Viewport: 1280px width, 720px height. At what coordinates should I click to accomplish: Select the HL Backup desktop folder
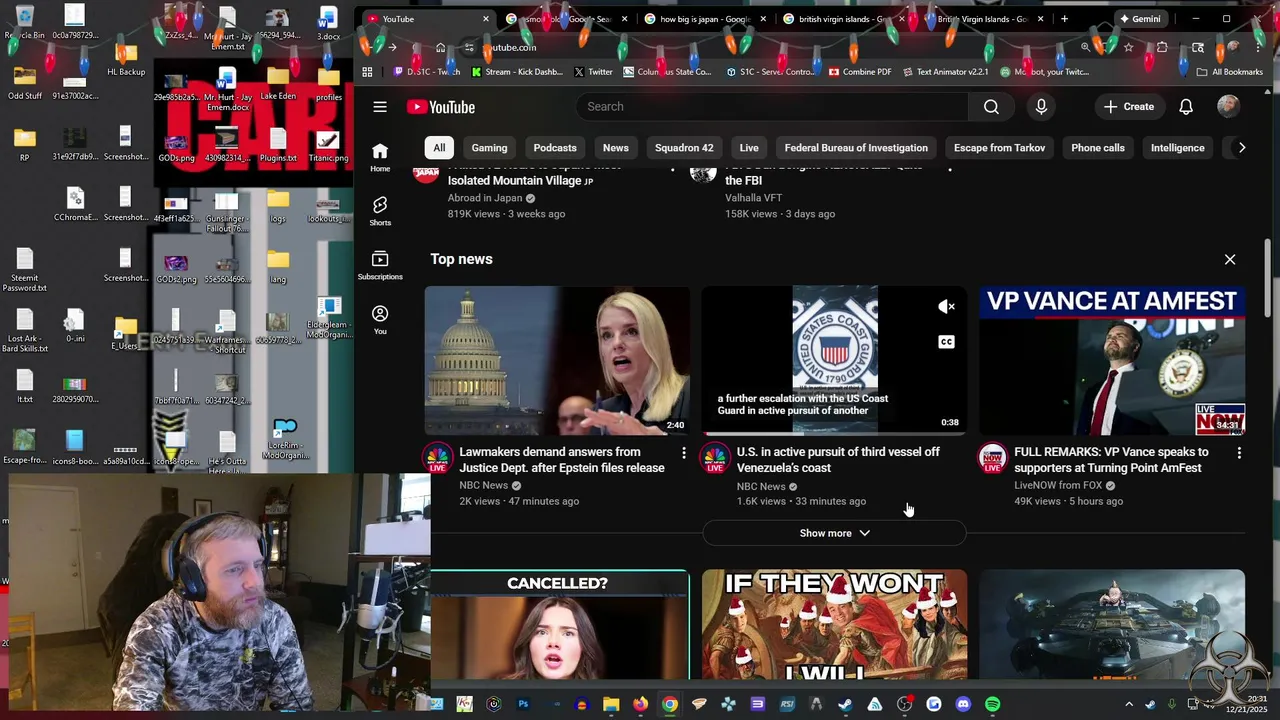pyautogui.click(x=126, y=59)
